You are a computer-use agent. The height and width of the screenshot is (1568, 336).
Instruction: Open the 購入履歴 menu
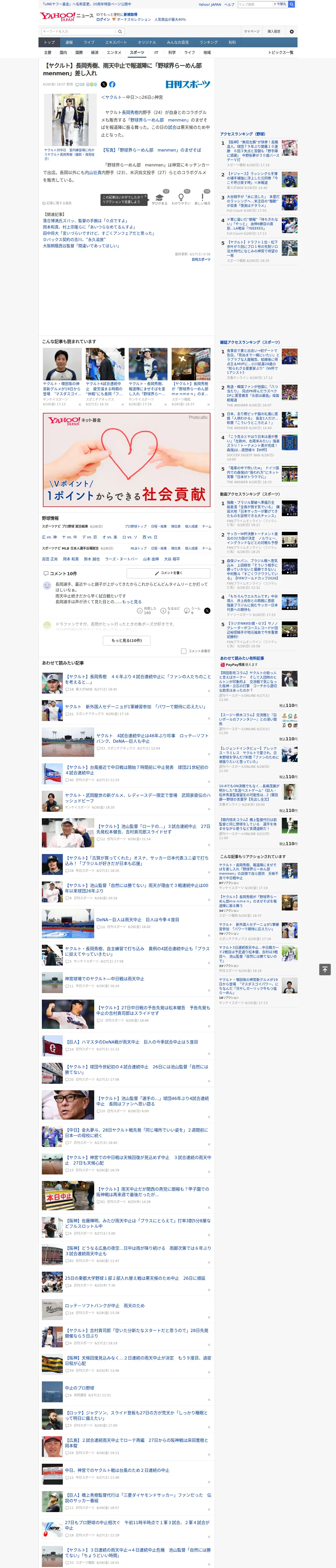(274, 32)
